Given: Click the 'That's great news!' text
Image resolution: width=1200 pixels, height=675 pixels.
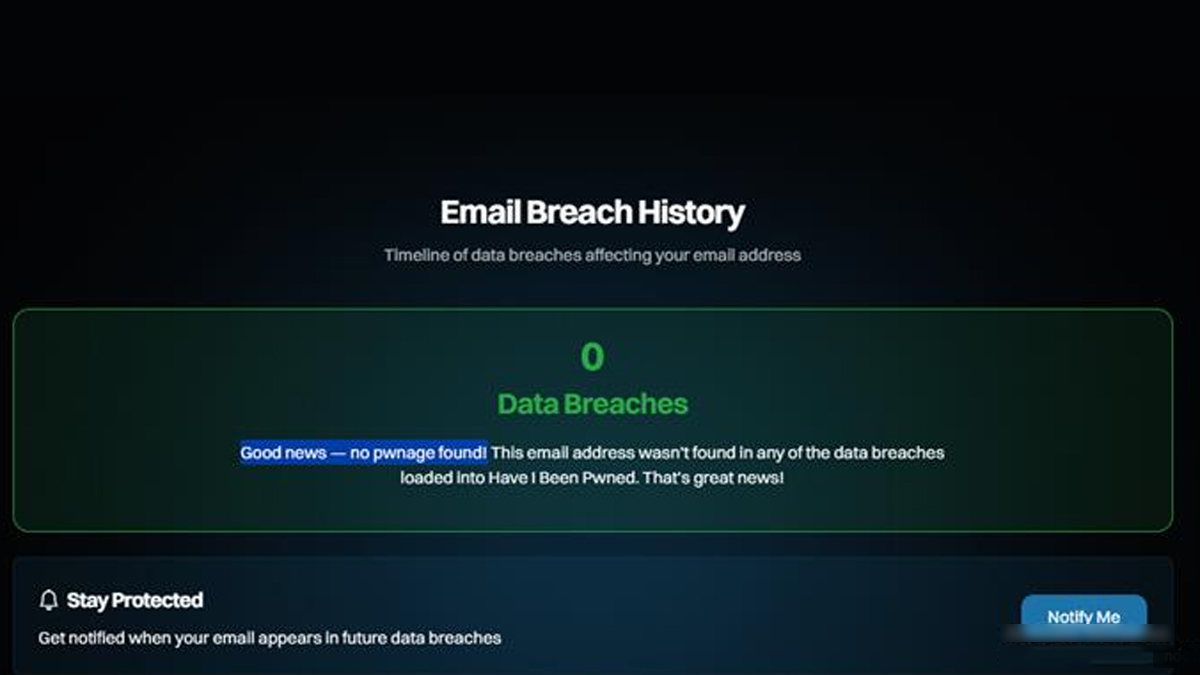Looking at the screenshot, I should pos(713,478).
